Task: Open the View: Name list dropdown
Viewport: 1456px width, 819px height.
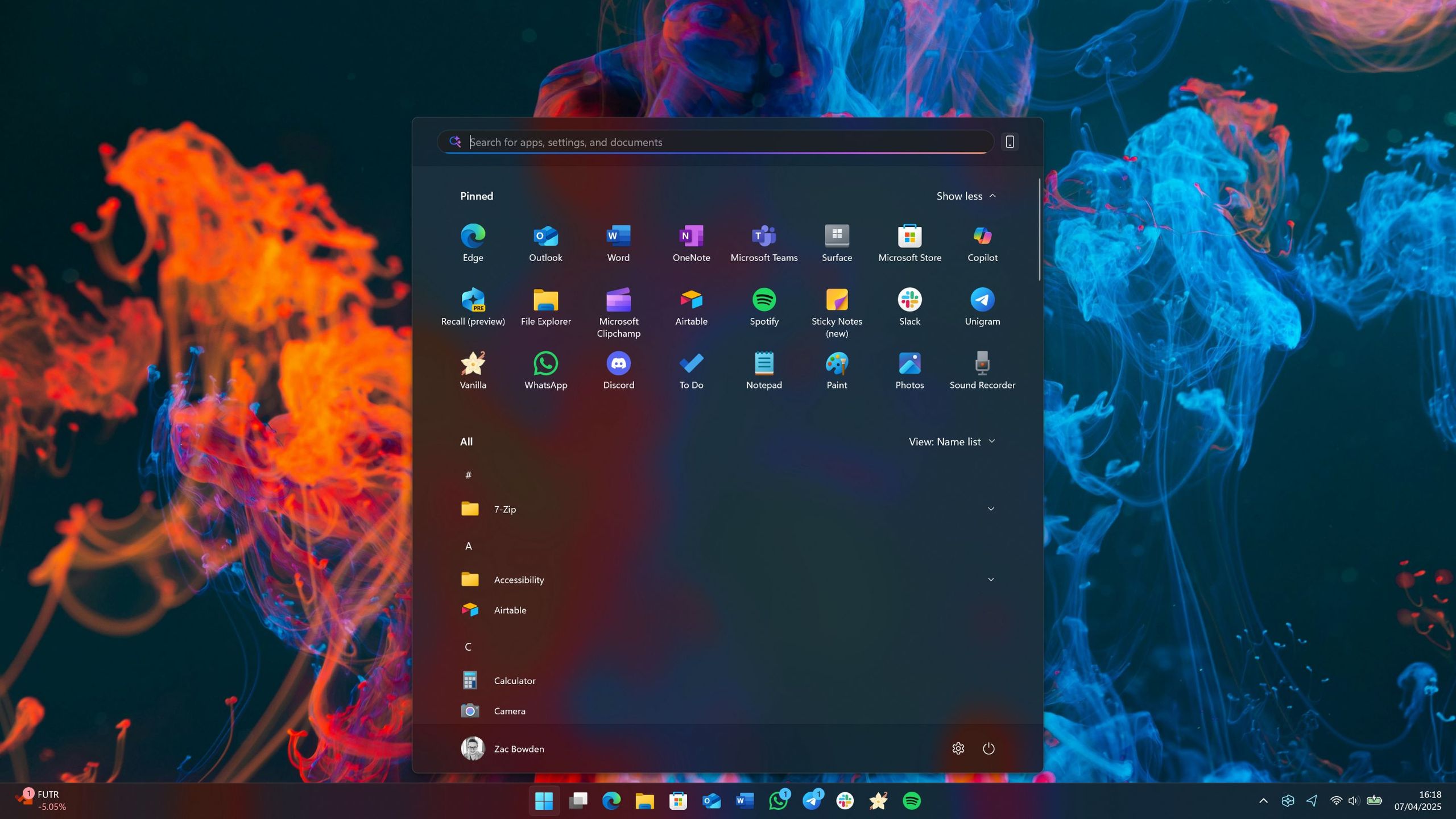Action: 952,441
